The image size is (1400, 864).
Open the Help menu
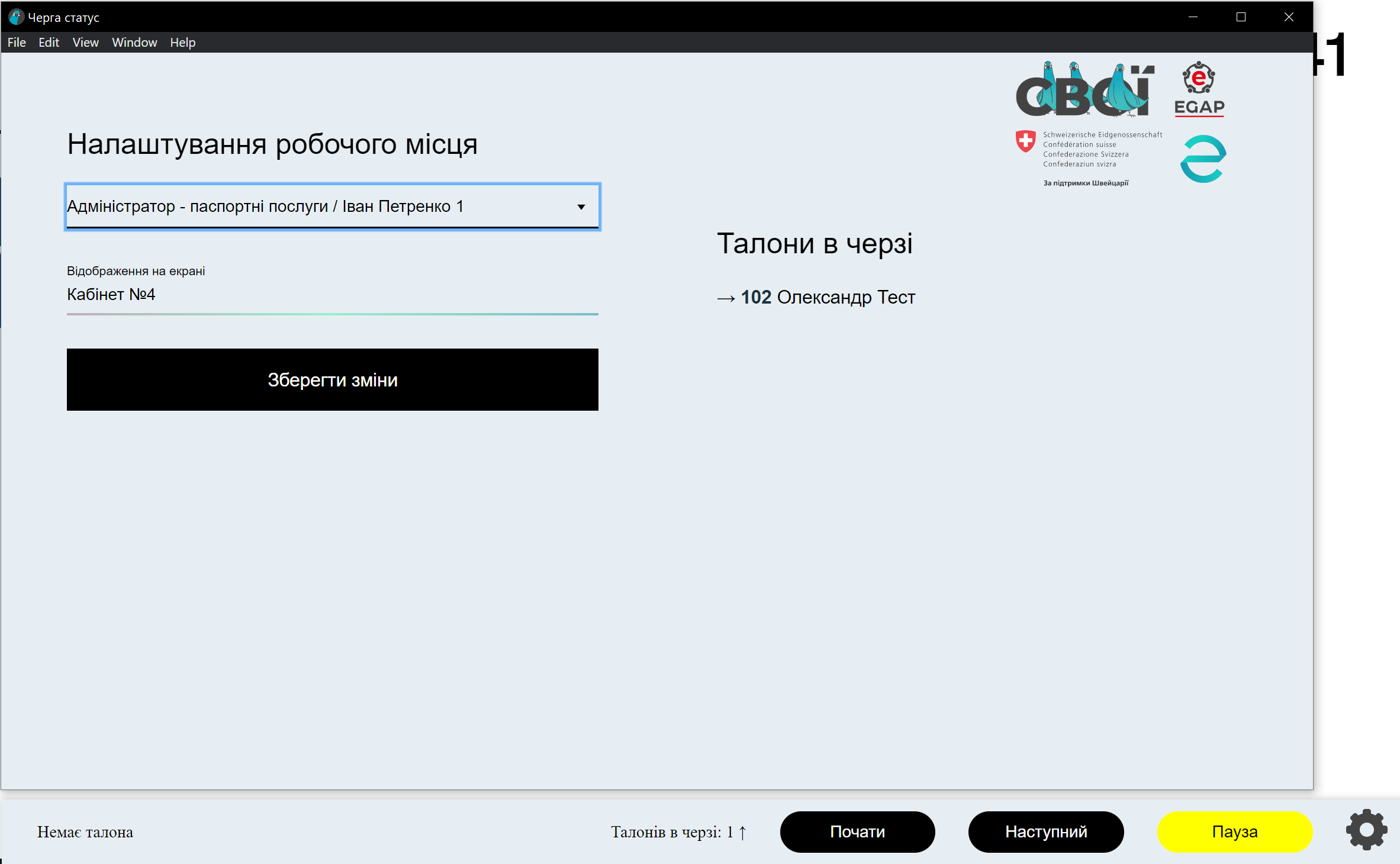[182, 43]
